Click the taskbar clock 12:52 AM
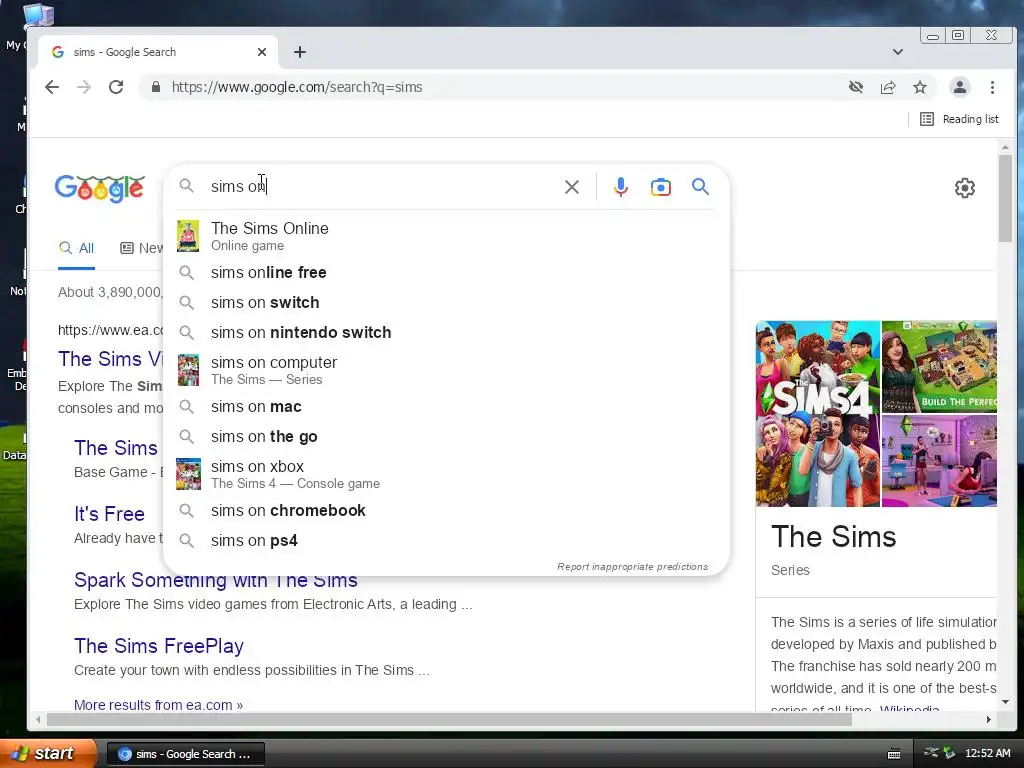The width and height of the screenshot is (1024, 768). click(987, 754)
